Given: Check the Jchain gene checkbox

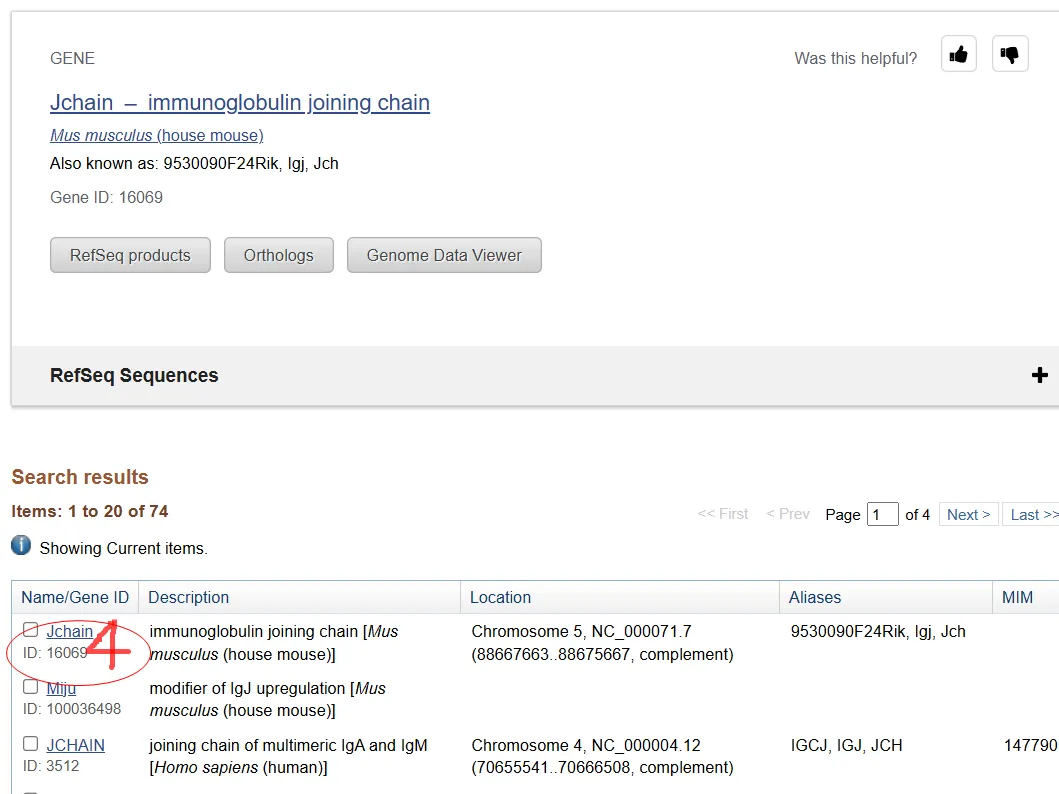Looking at the screenshot, I should click(x=31, y=630).
